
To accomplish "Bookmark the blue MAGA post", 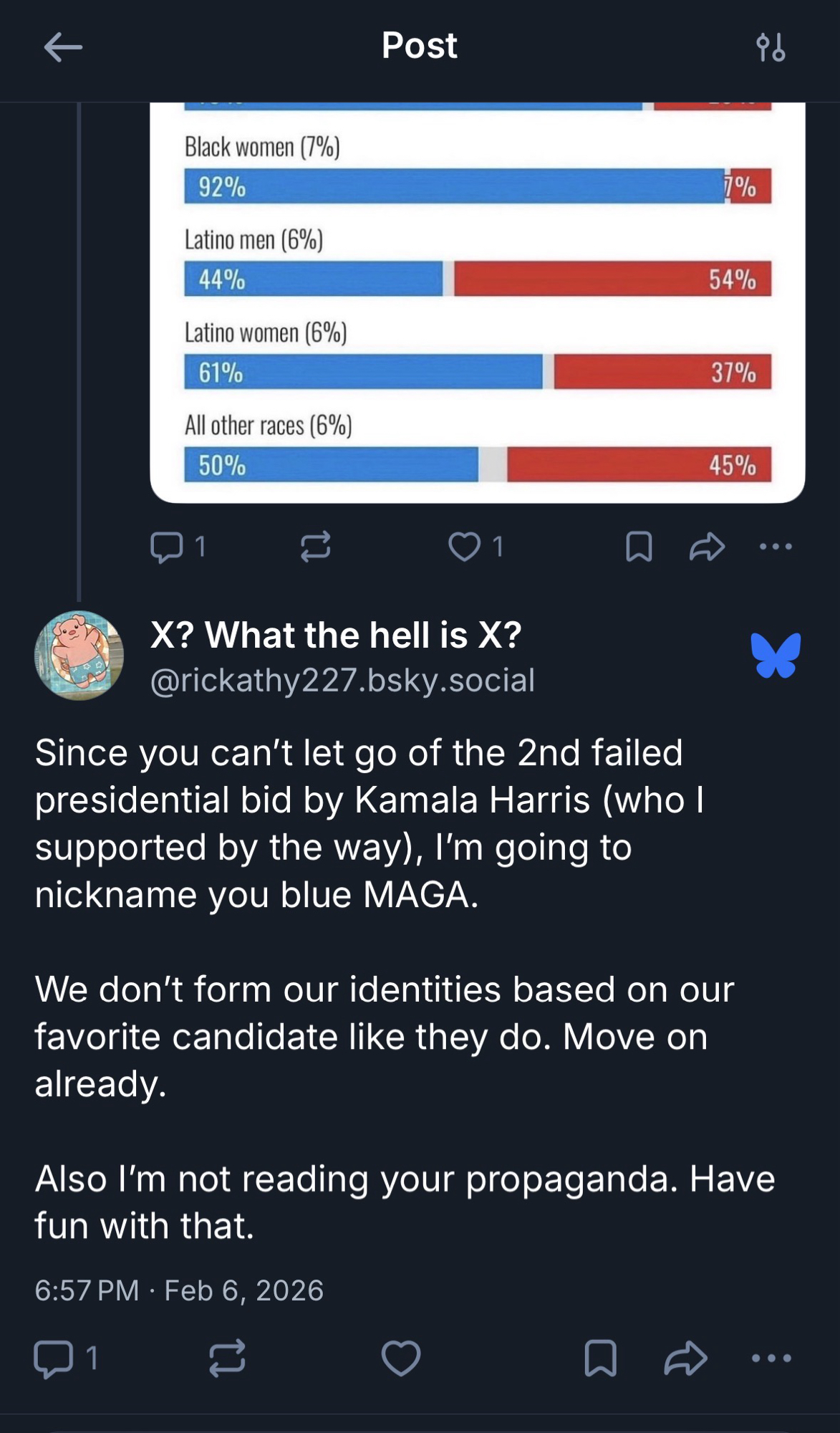I will [600, 1358].
